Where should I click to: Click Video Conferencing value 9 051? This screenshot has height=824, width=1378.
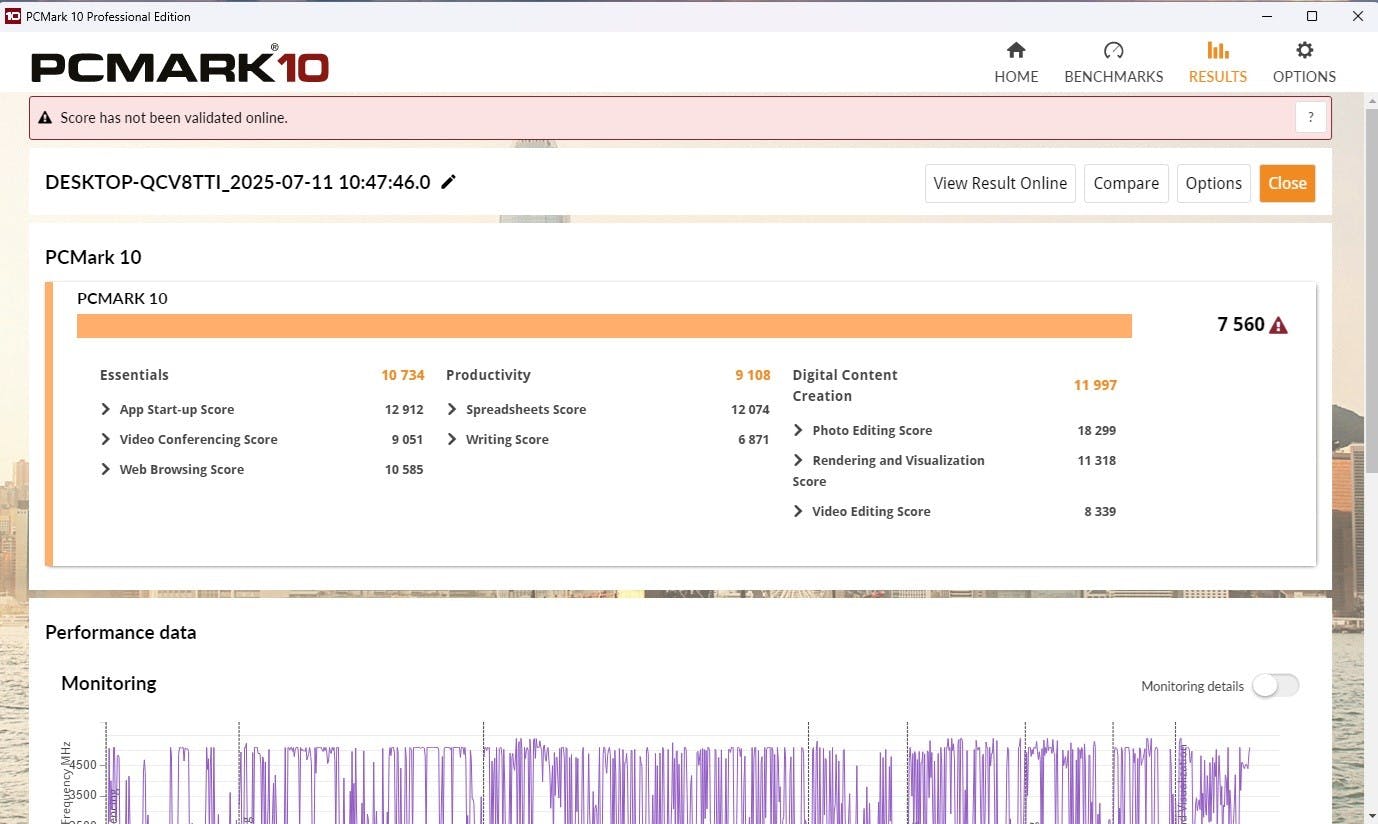tap(407, 439)
